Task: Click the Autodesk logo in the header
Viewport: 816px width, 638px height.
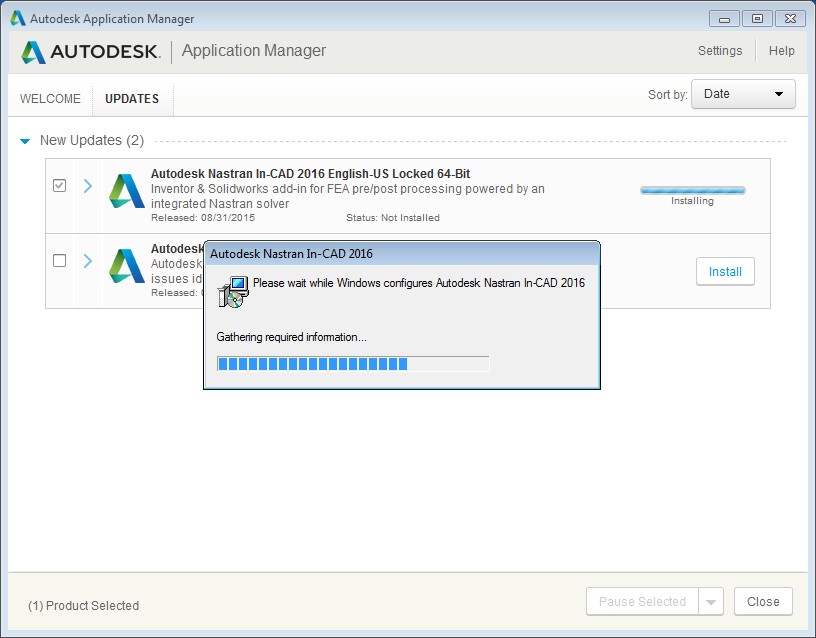Action: click(x=91, y=52)
